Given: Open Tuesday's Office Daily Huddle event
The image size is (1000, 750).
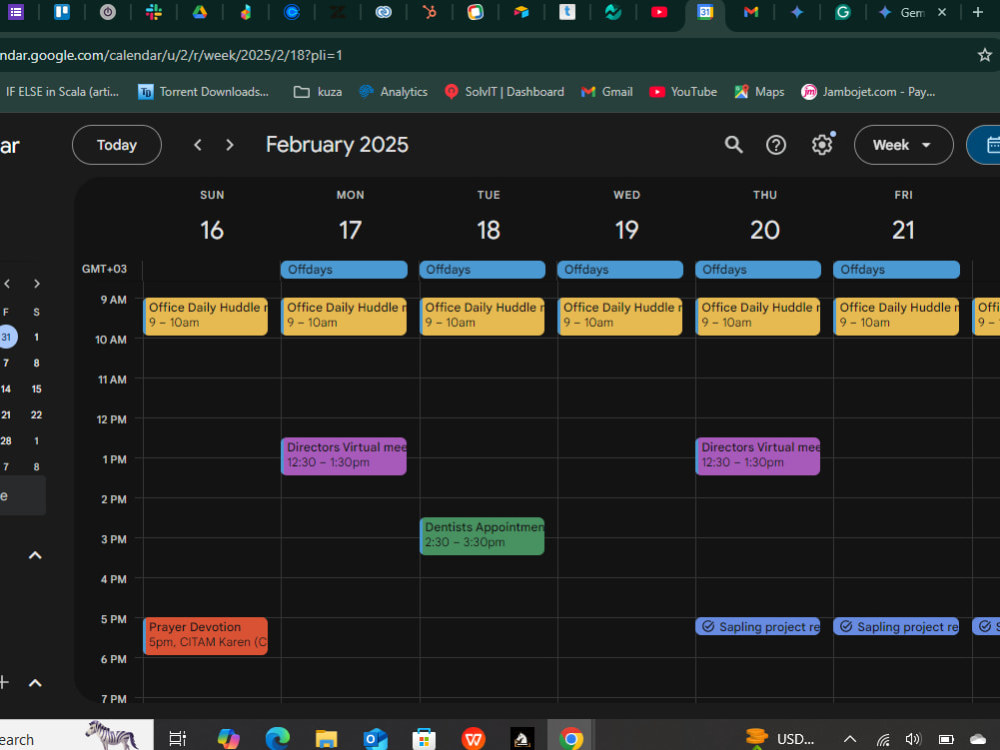Looking at the screenshot, I should click(482, 316).
